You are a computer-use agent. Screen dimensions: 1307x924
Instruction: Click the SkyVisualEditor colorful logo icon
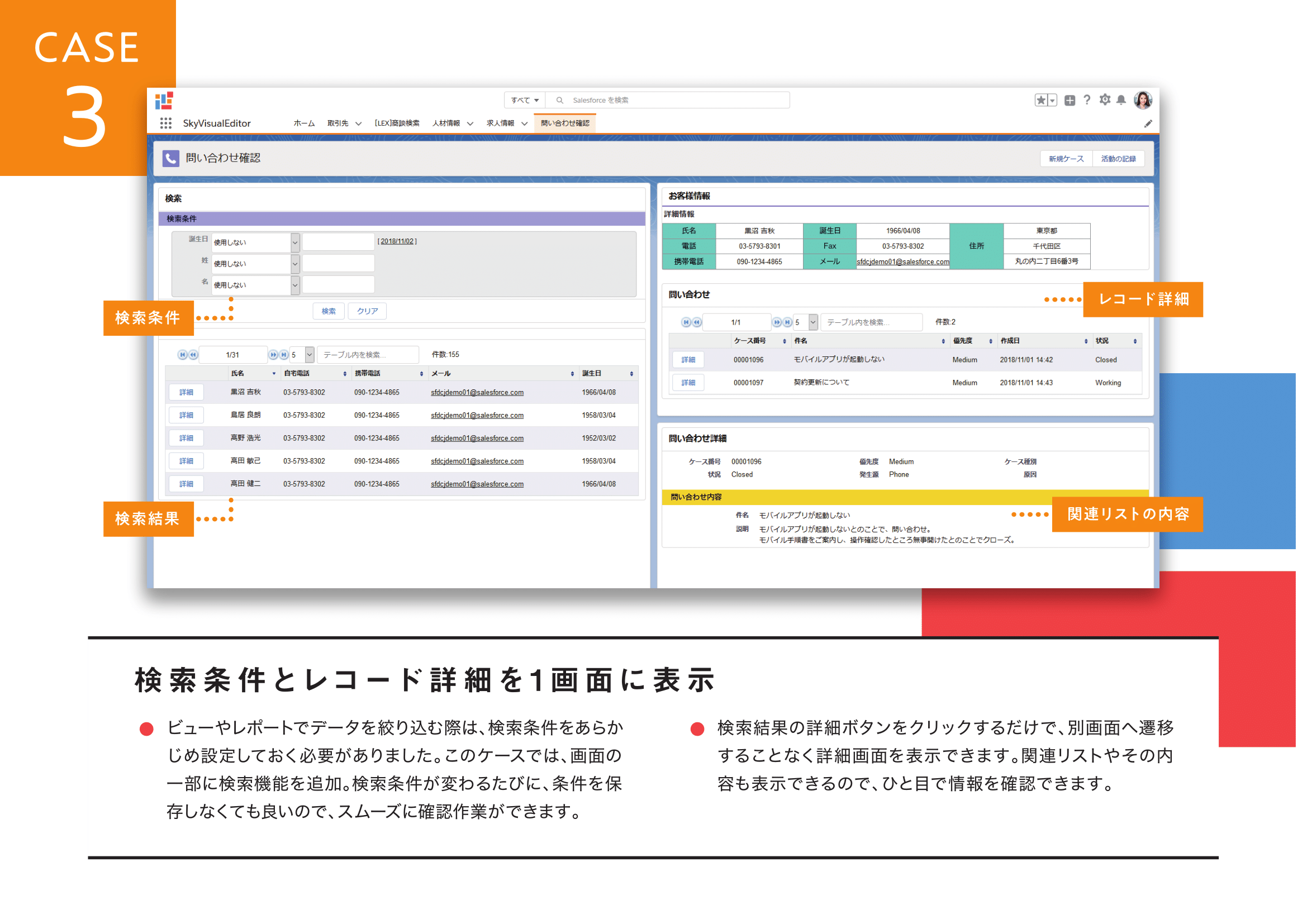click(x=164, y=101)
